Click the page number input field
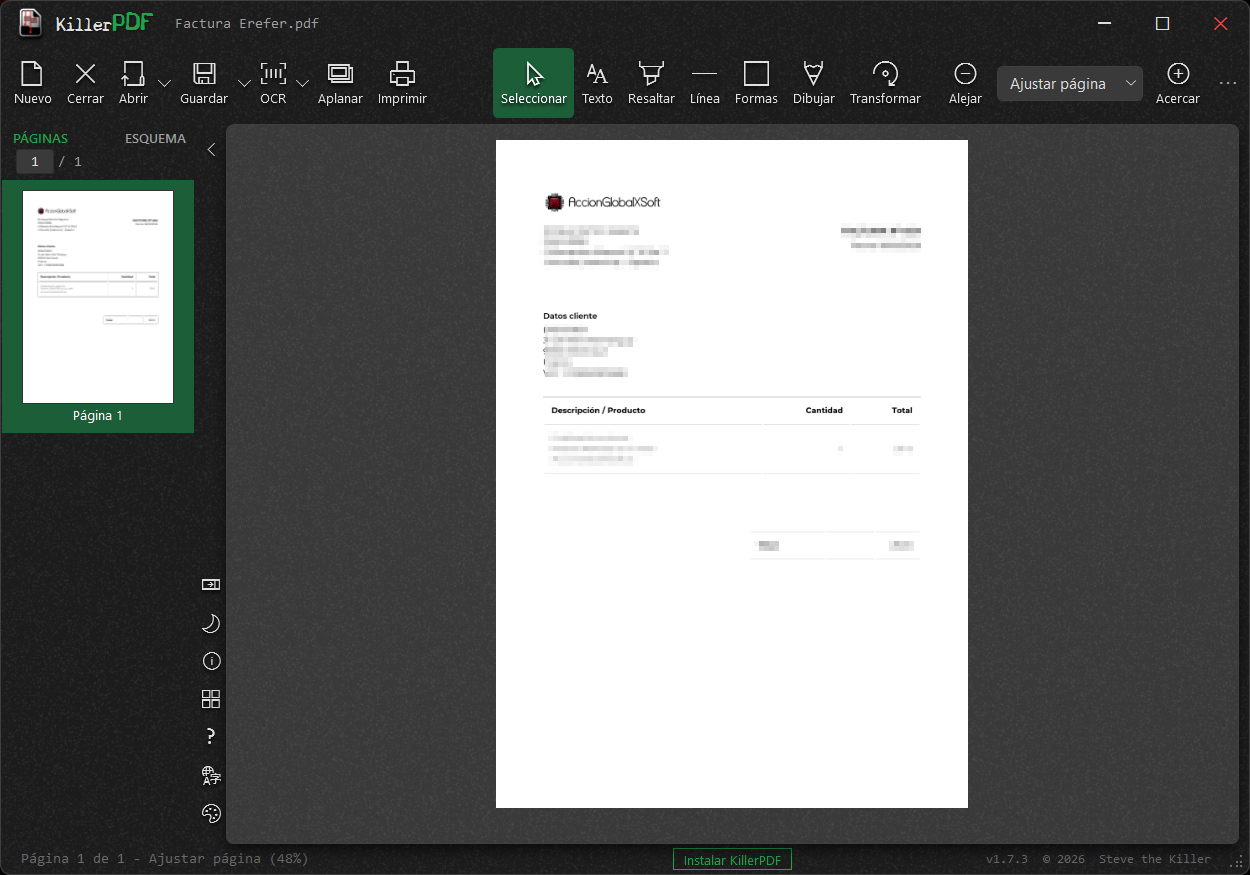The height and width of the screenshot is (875, 1250). point(35,161)
